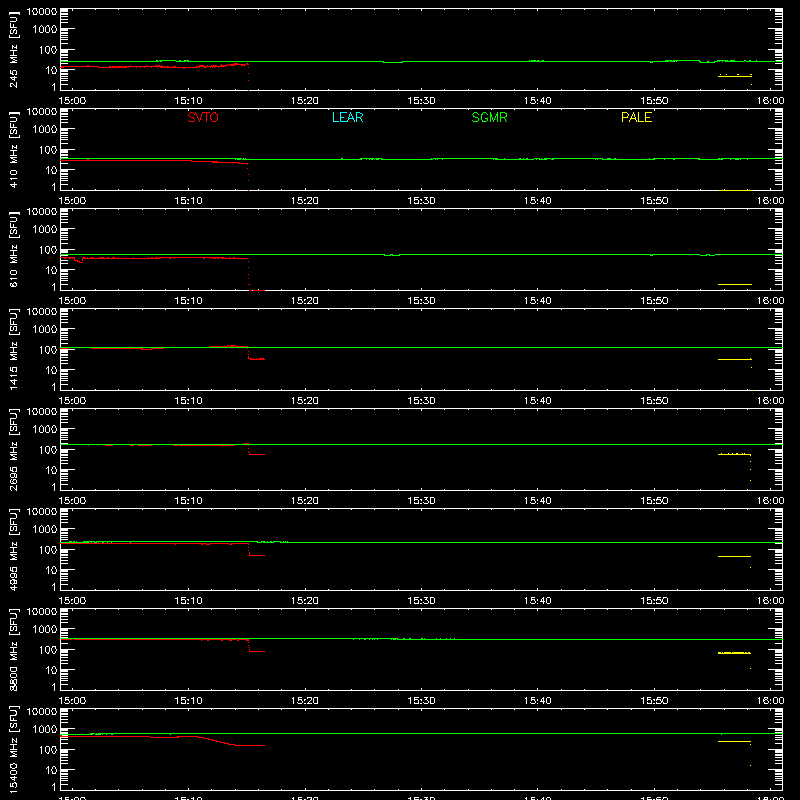Click the yellow PALE segment in 1415 MHz panel
This screenshot has width=800, height=800.
pyautogui.click(x=735, y=360)
